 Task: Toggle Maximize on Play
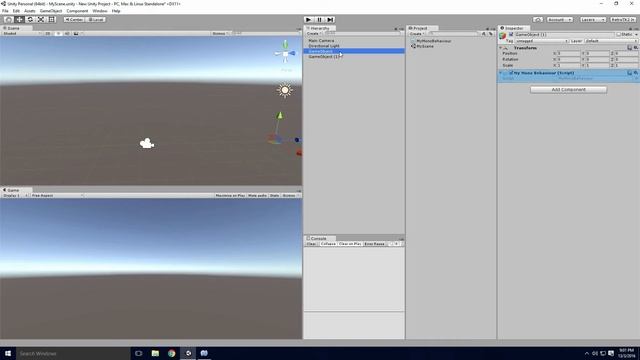(x=230, y=196)
